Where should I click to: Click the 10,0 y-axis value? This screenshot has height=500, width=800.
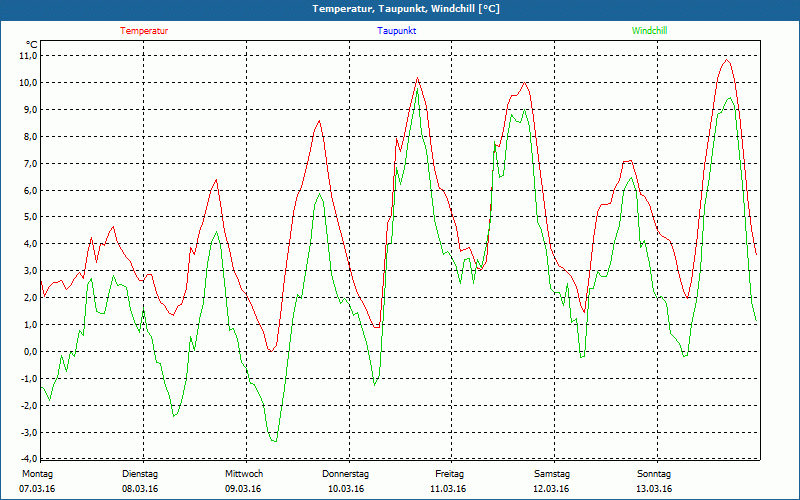coord(29,83)
